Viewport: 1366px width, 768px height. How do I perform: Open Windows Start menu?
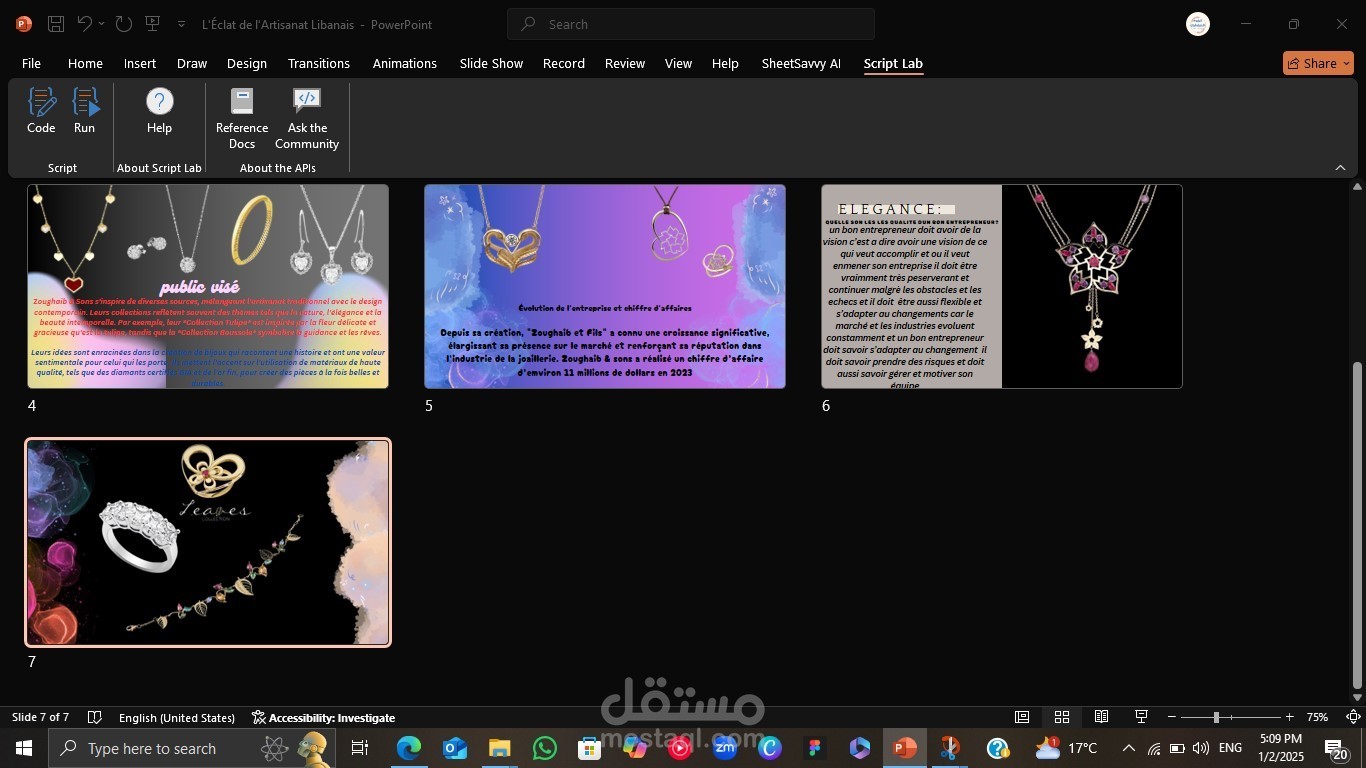[x=23, y=748]
